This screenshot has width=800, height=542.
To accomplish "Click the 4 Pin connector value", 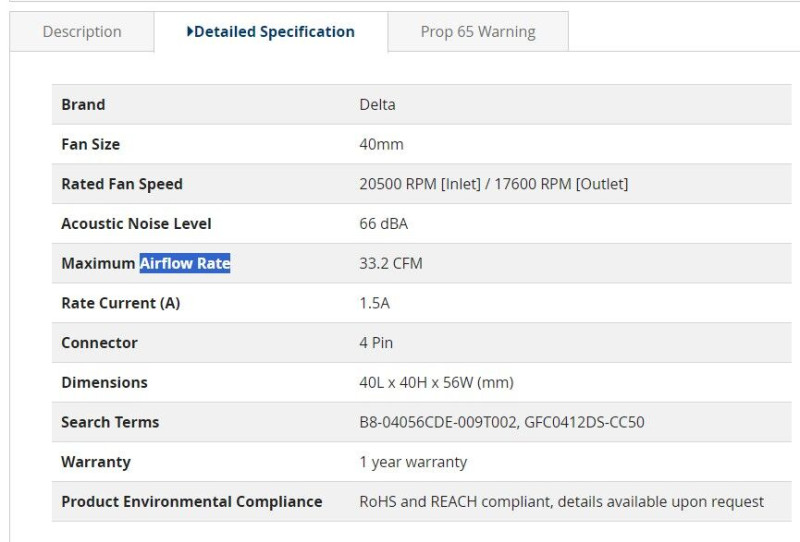I will 376,342.
